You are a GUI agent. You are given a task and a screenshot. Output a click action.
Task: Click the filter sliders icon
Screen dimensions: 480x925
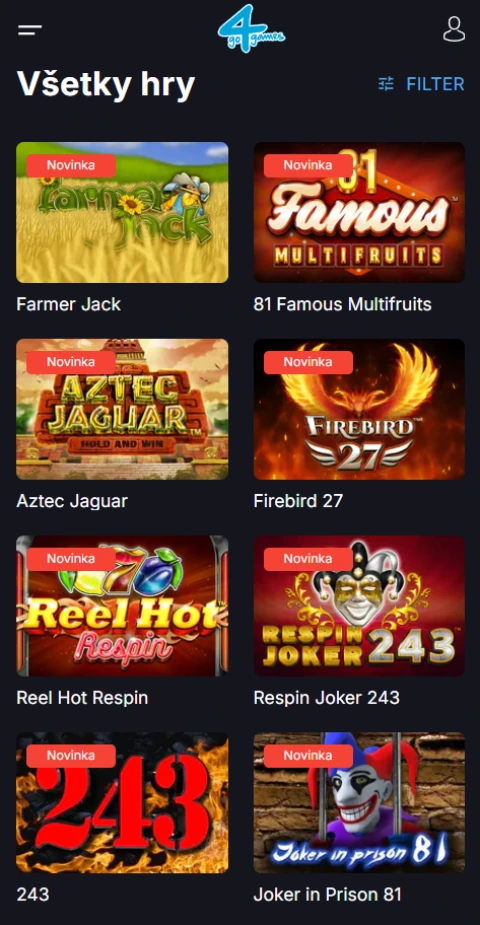[386, 84]
